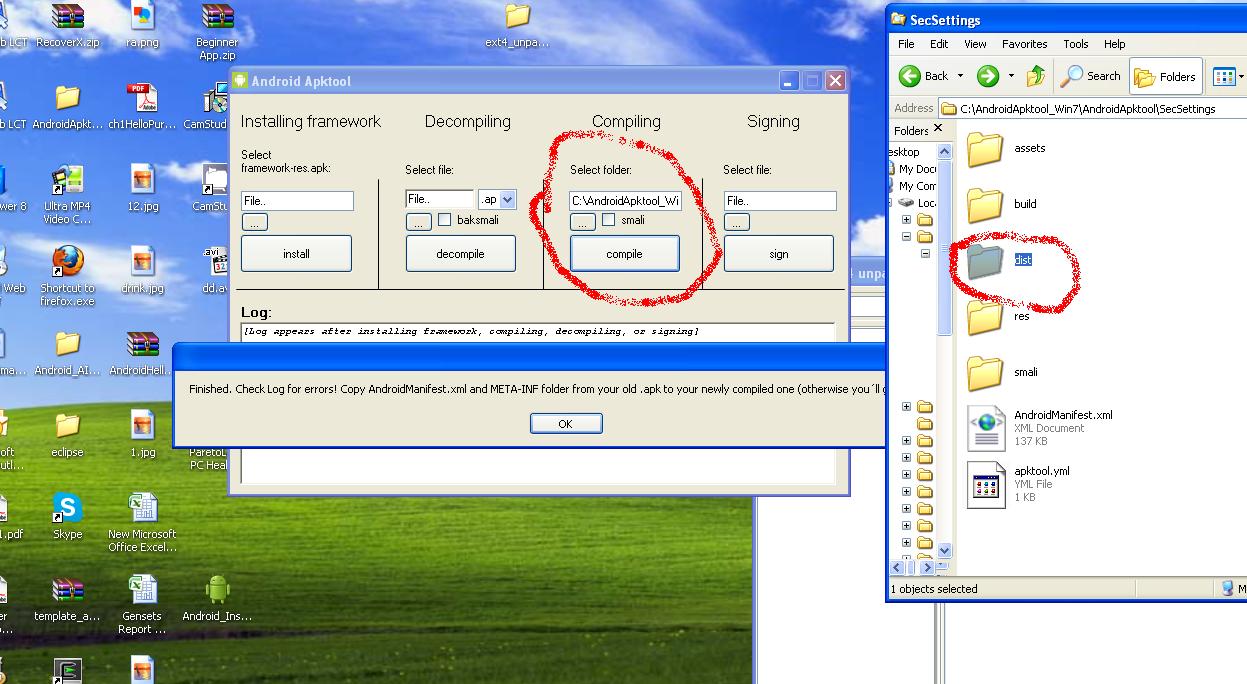Toggle the smali checkbox under Compiling
This screenshot has width=1247, height=684.
[609, 220]
